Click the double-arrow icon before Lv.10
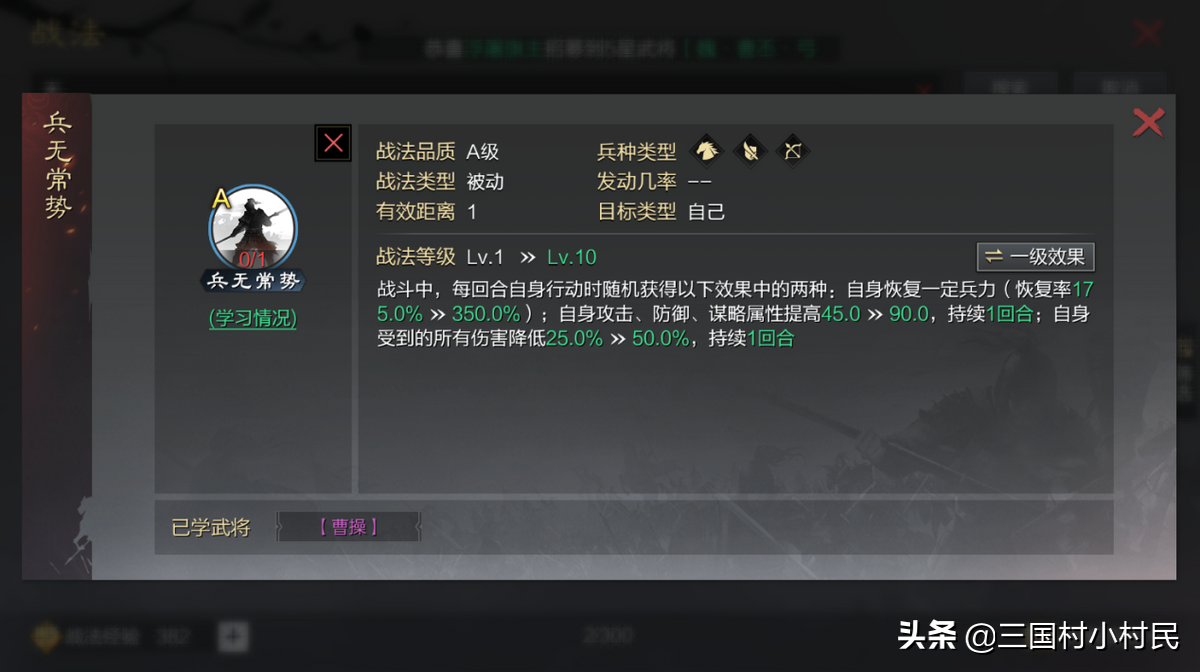 (528, 257)
